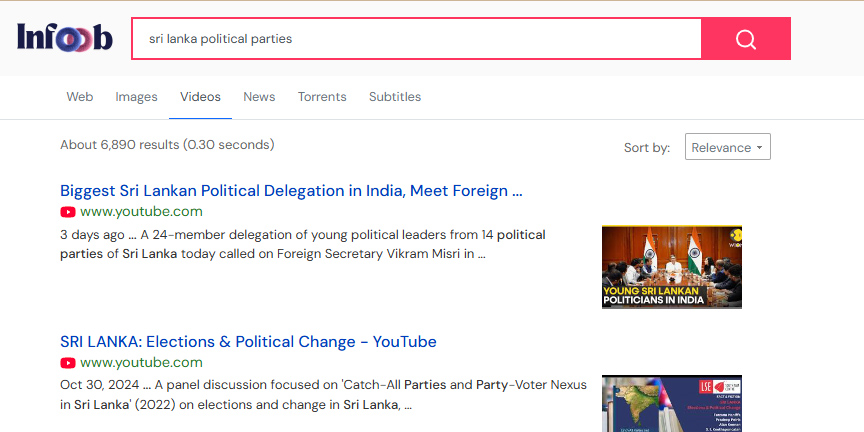This screenshot has width=864, height=432.
Task: Open SRI LANKA Elections & Political Change link
Action: coord(248,341)
